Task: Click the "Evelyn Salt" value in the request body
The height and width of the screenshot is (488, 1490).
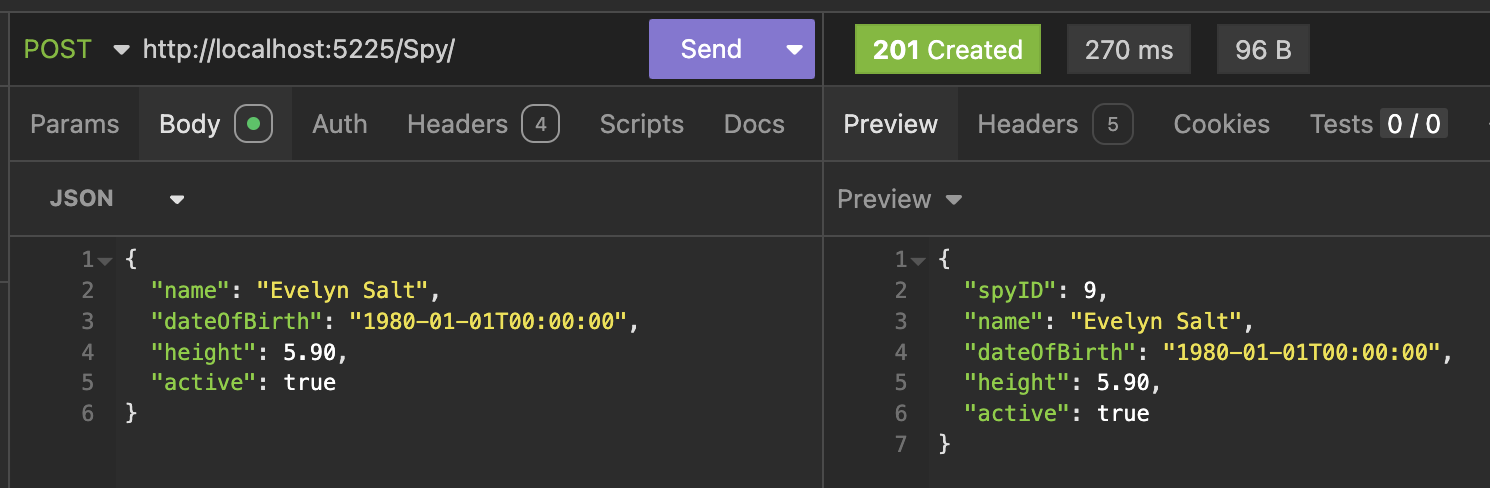Action: [343, 291]
